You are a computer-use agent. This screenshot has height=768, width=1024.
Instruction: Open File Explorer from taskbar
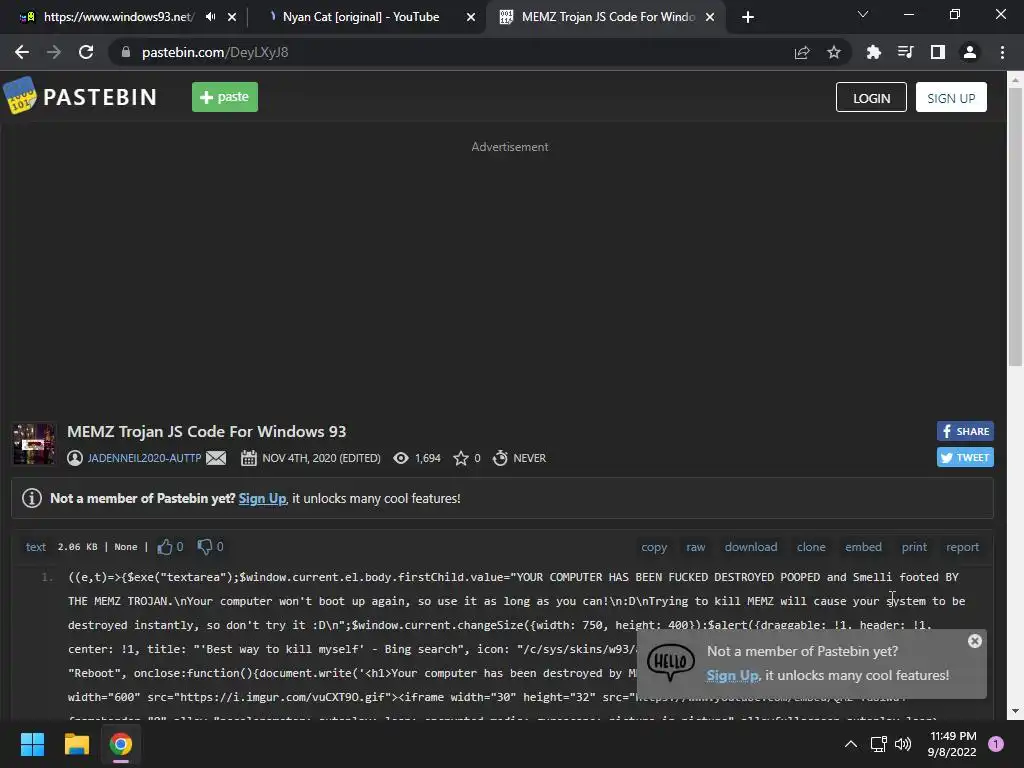[76, 744]
